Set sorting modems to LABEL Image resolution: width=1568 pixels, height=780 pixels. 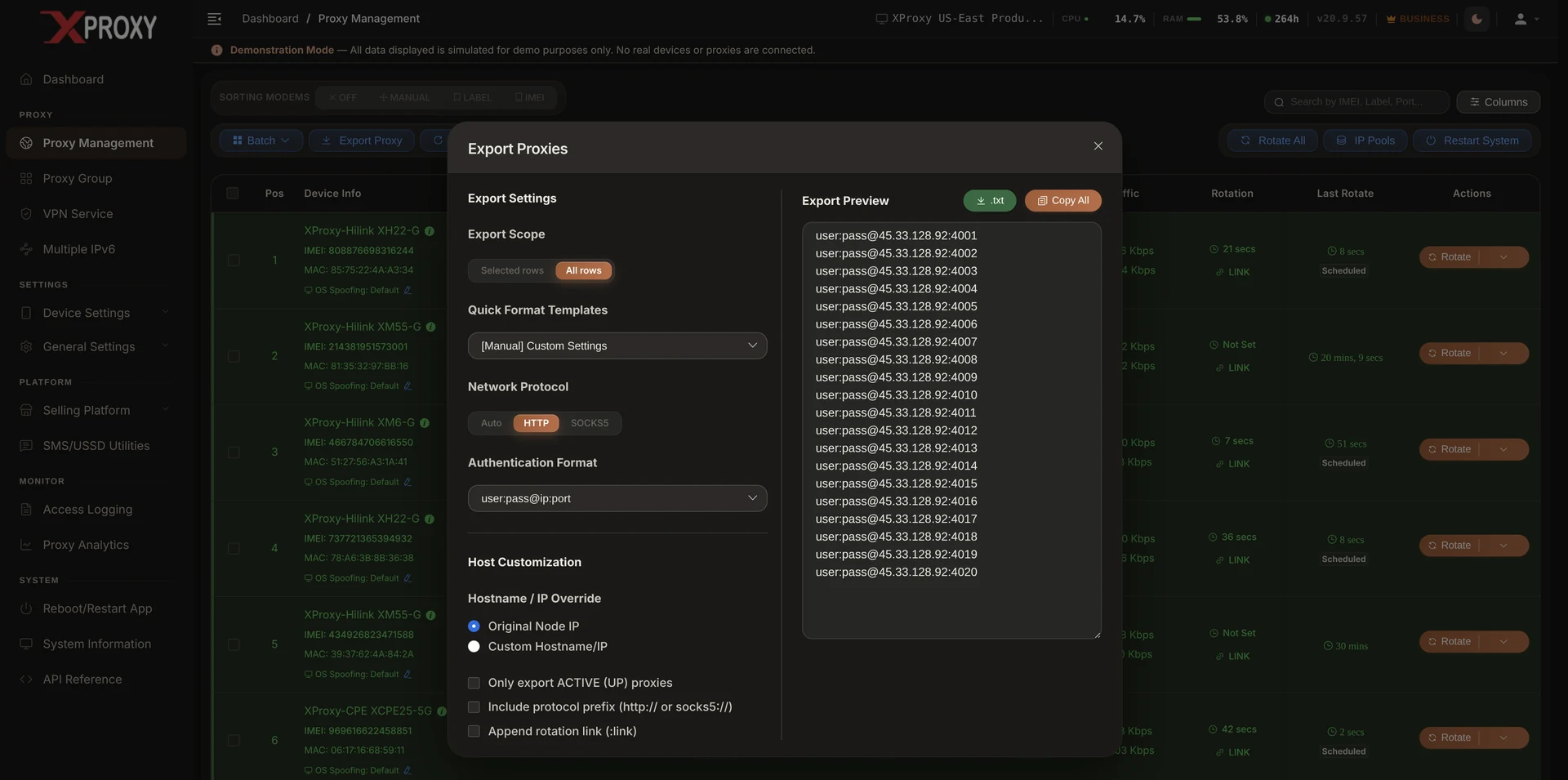coord(472,97)
